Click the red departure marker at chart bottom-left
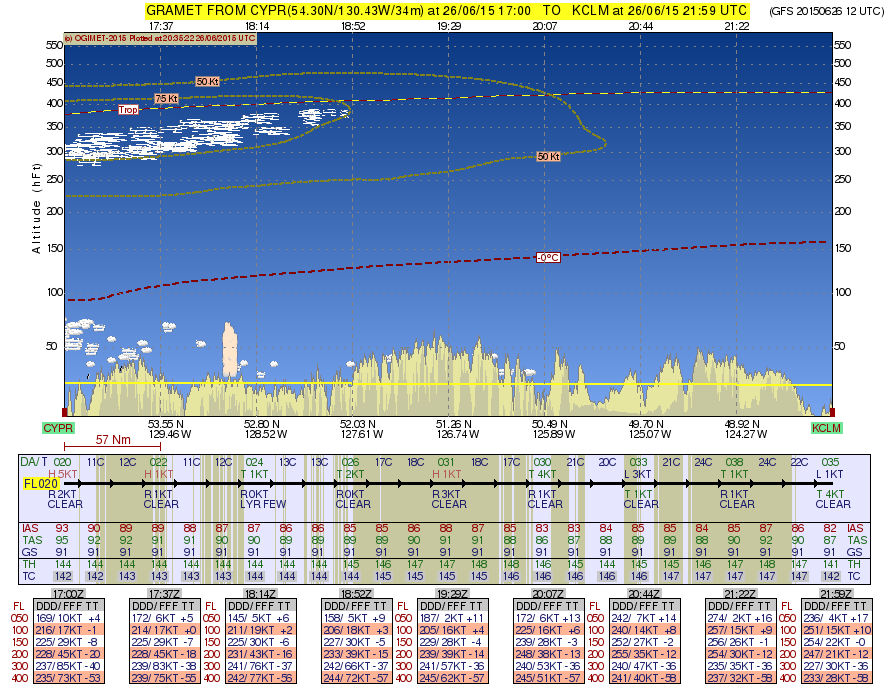896x700 pixels. (65, 412)
